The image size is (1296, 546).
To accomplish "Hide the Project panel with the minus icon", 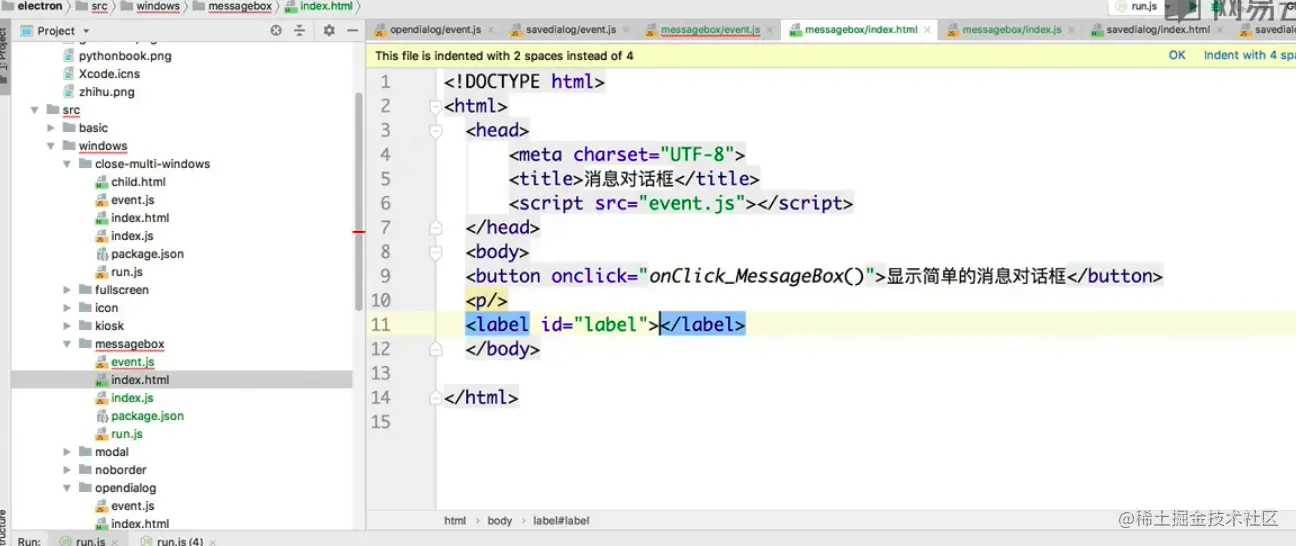I will point(352,31).
